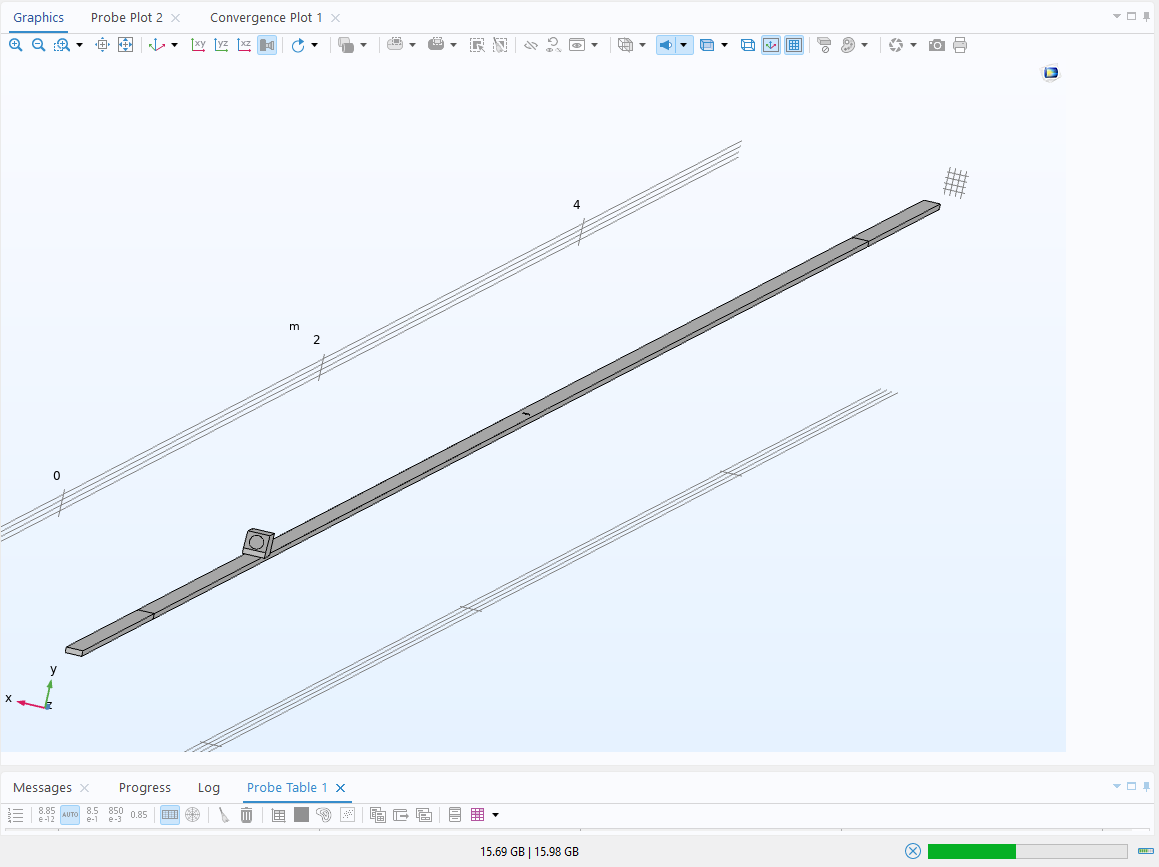Toggle the grid display button
The width and height of the screenshot is (1159, 867).
pyautogui.click(x=793, y=45)
